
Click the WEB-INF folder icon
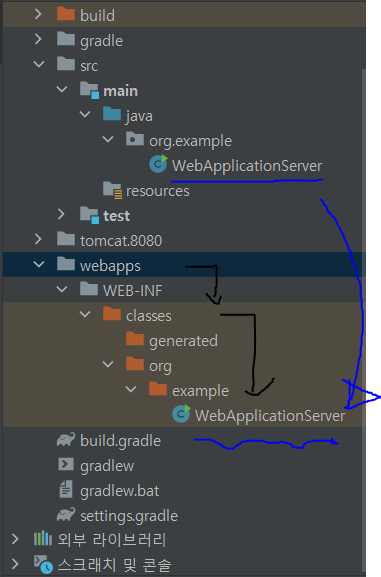pos(89,288)
